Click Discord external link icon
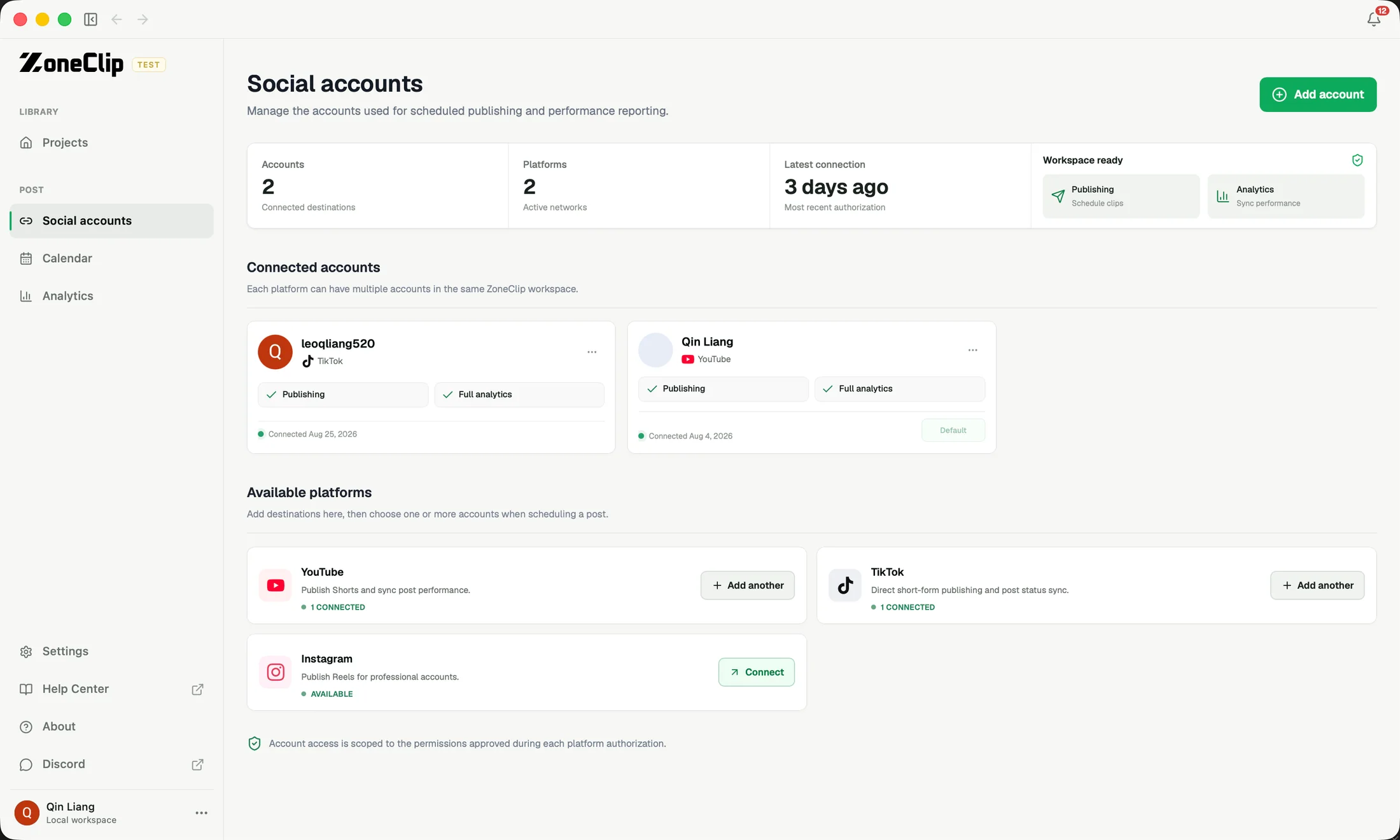The height and width of the screenshot is (840, 1400). [198, 764]
